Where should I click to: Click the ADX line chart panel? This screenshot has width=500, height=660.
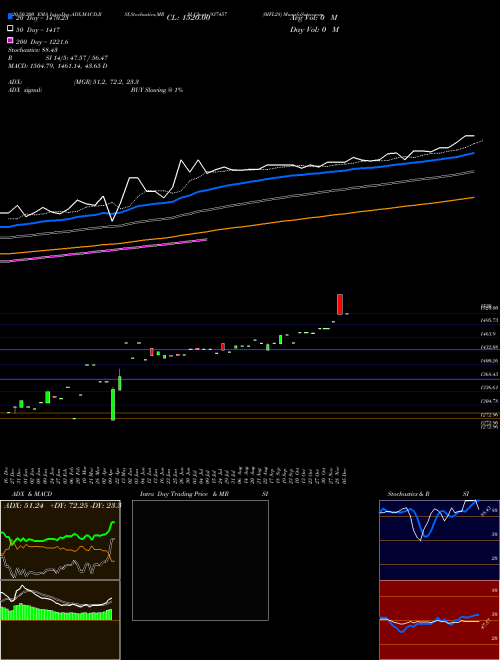click(x=60, y=540)
